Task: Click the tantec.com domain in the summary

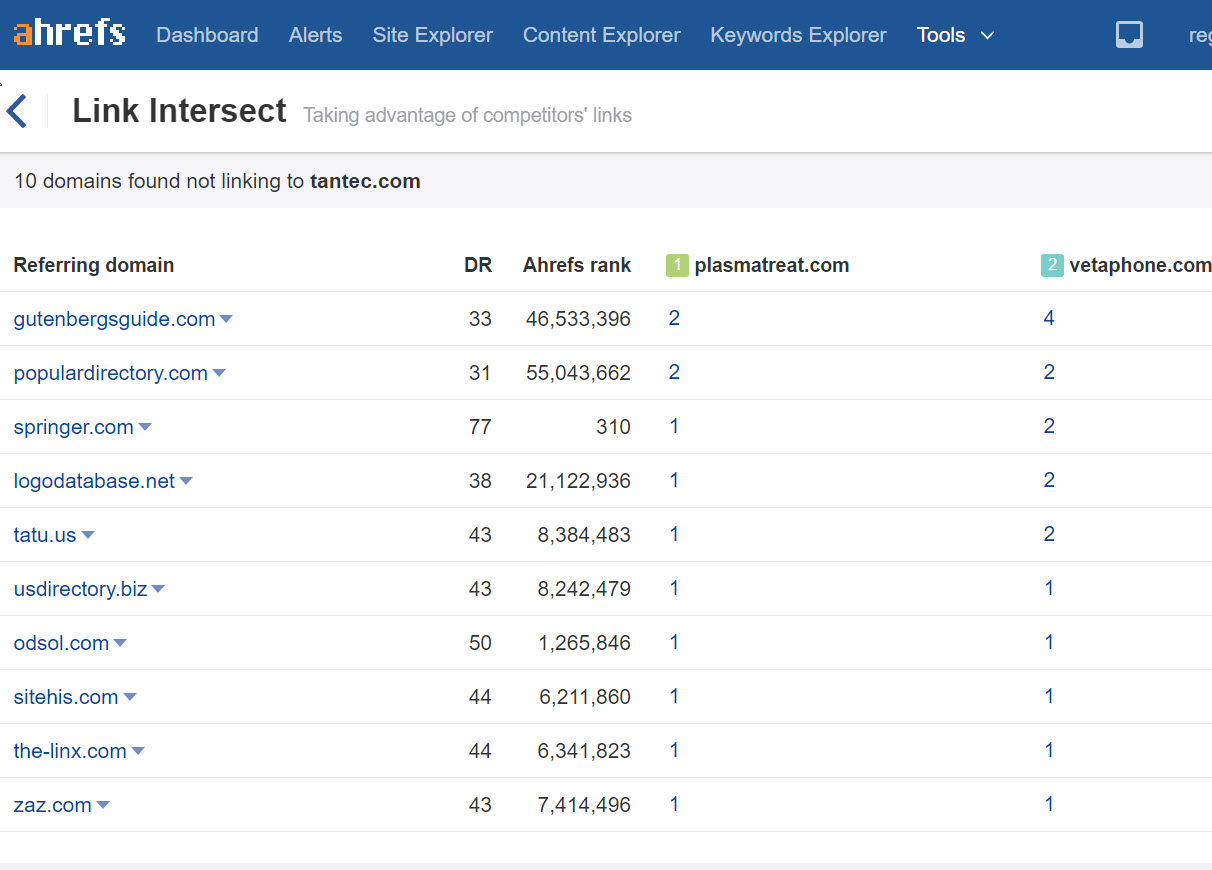Action: [x=365, y=181]
